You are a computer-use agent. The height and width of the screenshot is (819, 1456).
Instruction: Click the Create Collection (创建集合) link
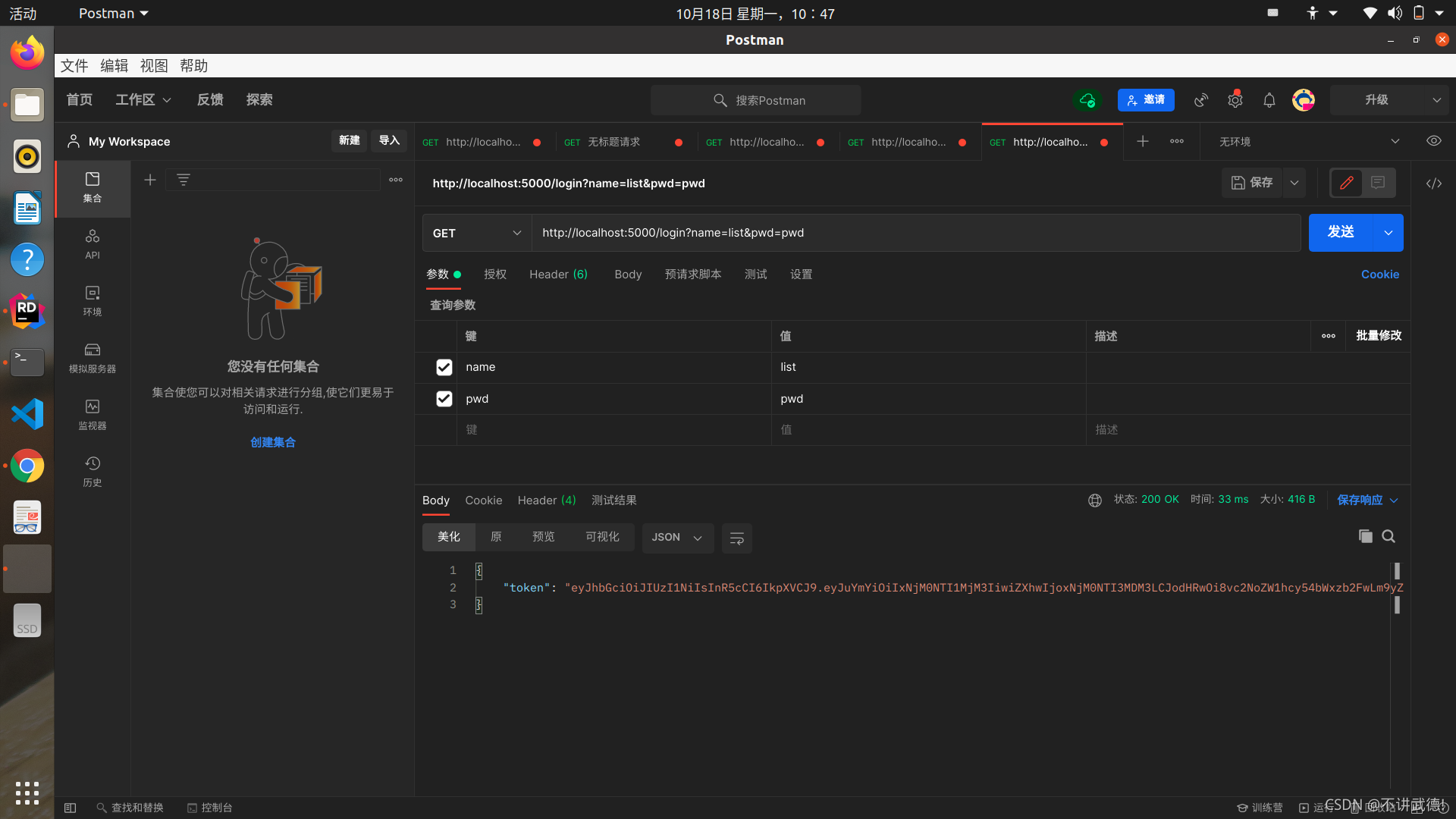(273, 442)
